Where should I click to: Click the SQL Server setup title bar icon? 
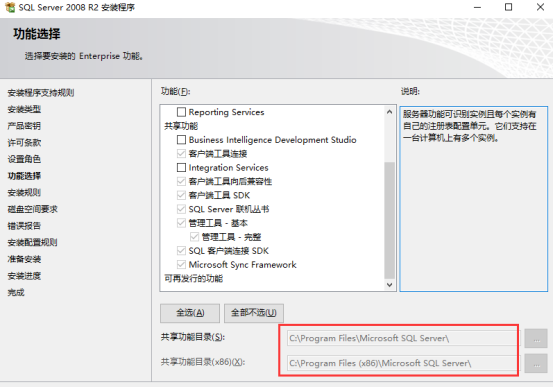(10, 7)
